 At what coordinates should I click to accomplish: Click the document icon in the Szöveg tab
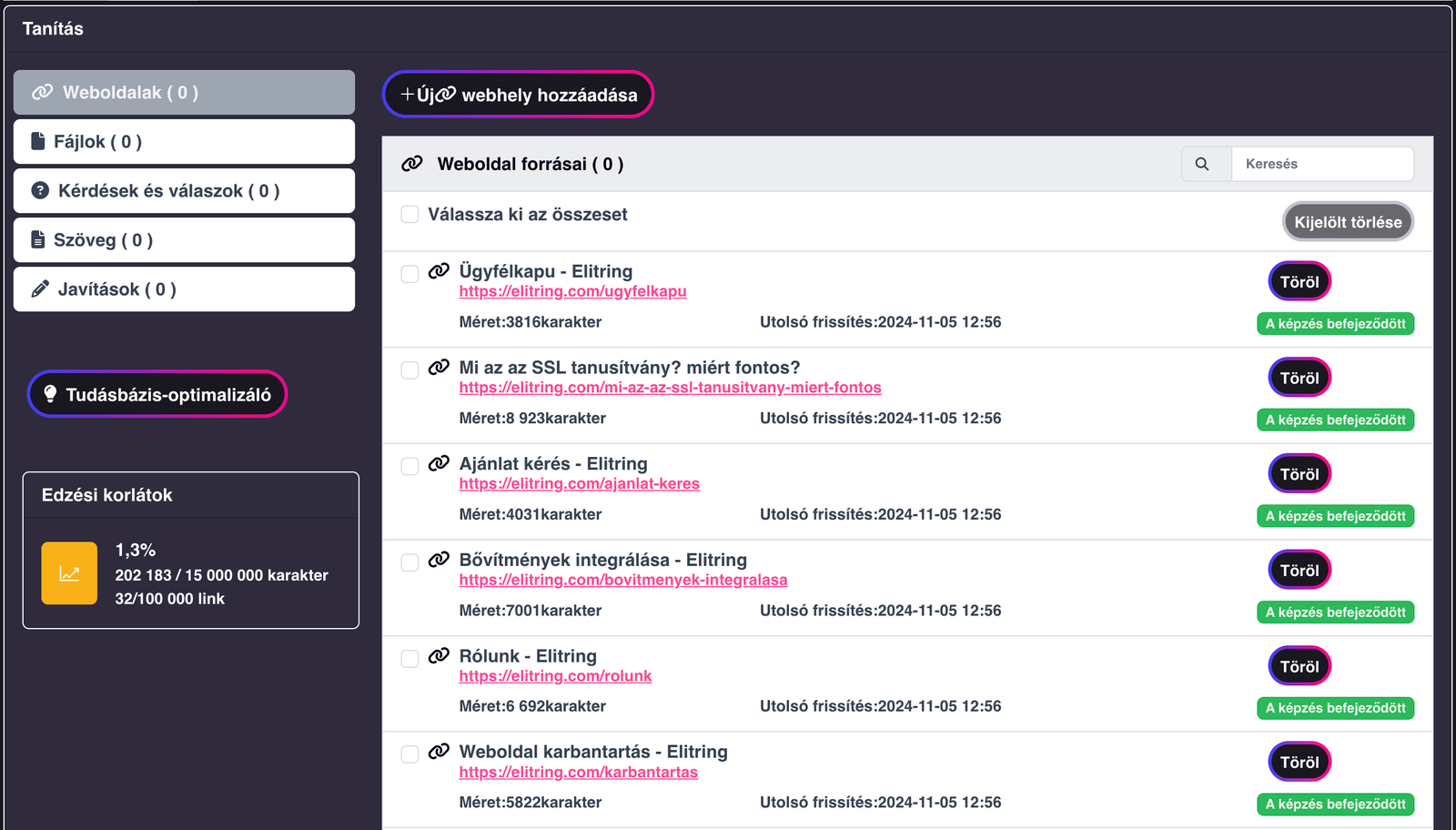pos(38,239)
